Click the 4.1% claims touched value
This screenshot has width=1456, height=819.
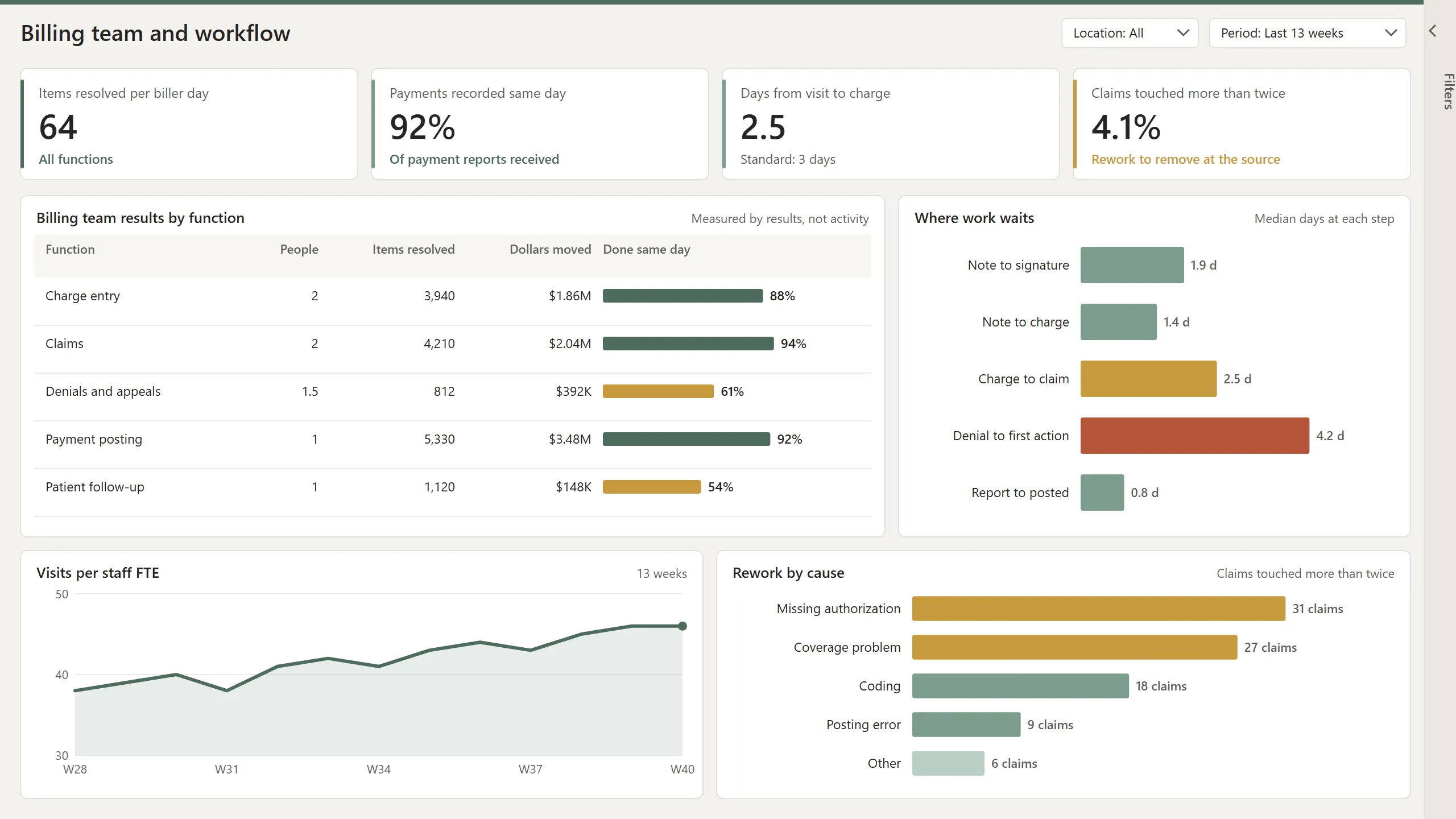click(x=1126, y=127)
